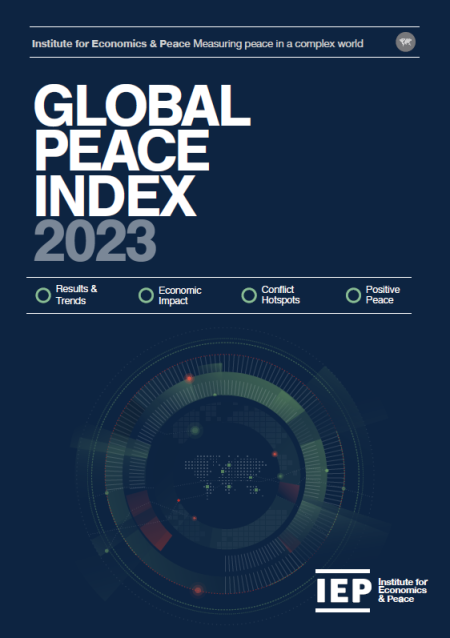Click the green circle beside Results & Trends
Screen dimensions: 450x638
click(x=43, y=295)
